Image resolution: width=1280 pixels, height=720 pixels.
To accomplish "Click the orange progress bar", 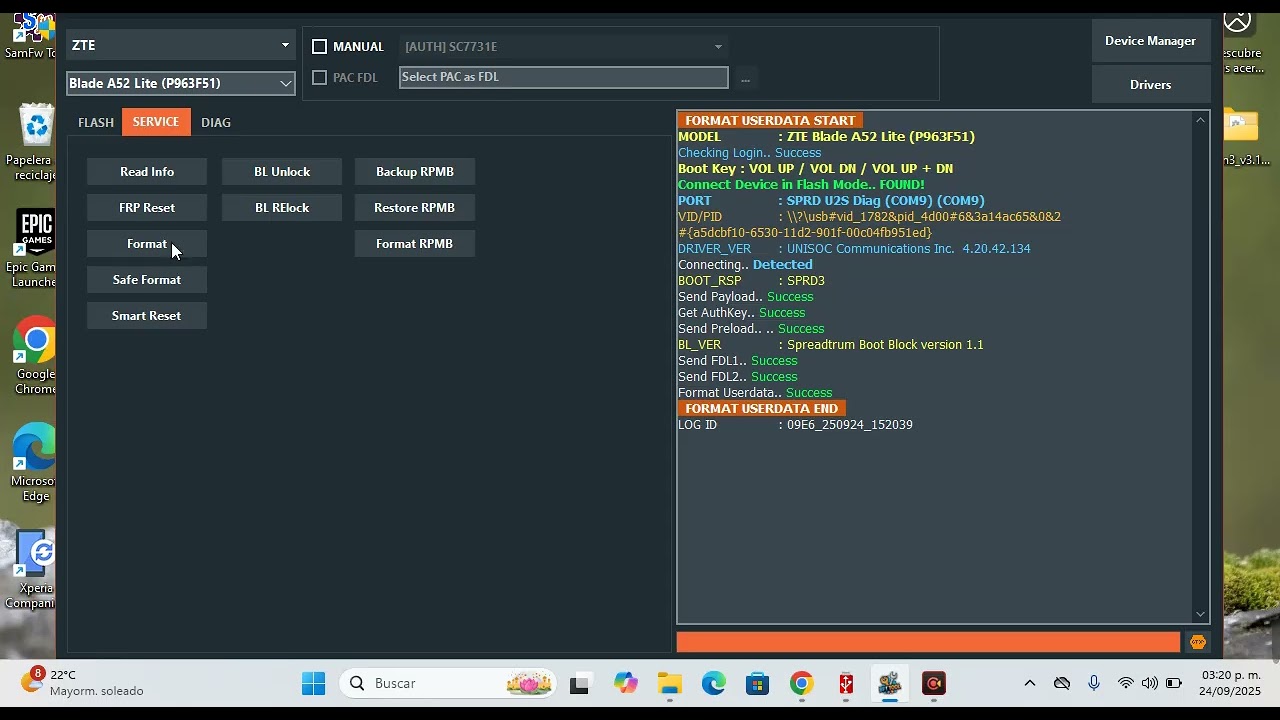I will pyautogui.click(x=929, y=642).
